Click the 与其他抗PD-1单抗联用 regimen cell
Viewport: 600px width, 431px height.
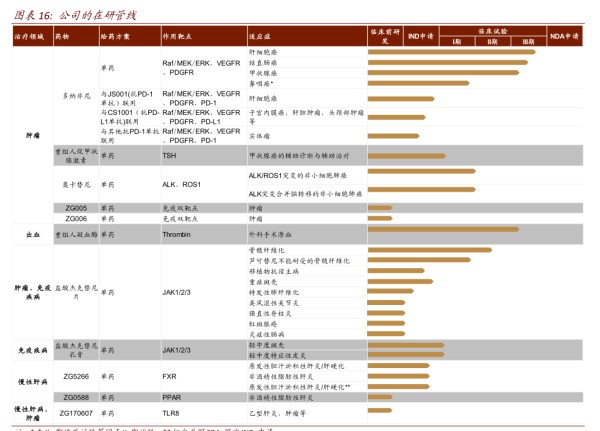[x=130, y=136]
